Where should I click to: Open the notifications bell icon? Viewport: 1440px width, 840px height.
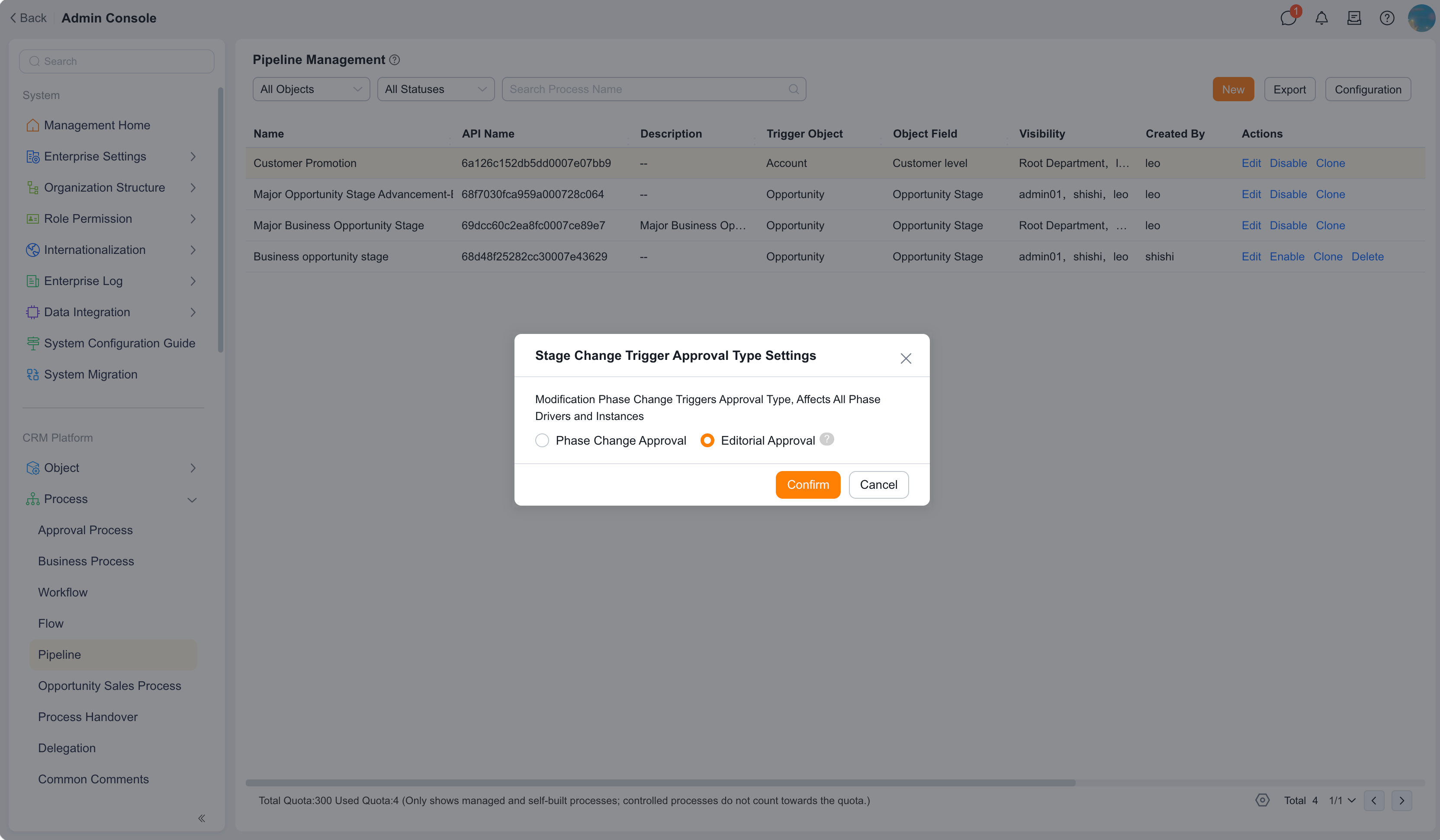tap(1321, 18)
